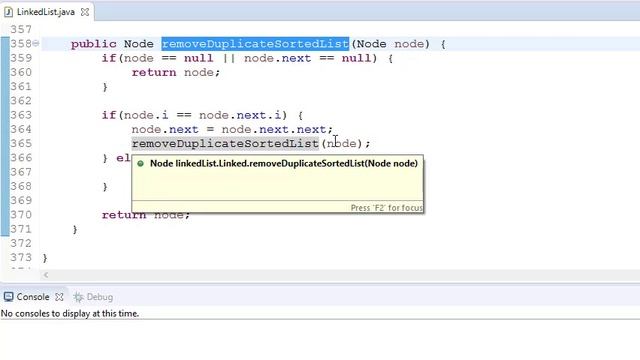The width and height of the screenshot is (640, 360).
Task: Click line number 364
Action: pyautogui.click(x=21, y=129)
